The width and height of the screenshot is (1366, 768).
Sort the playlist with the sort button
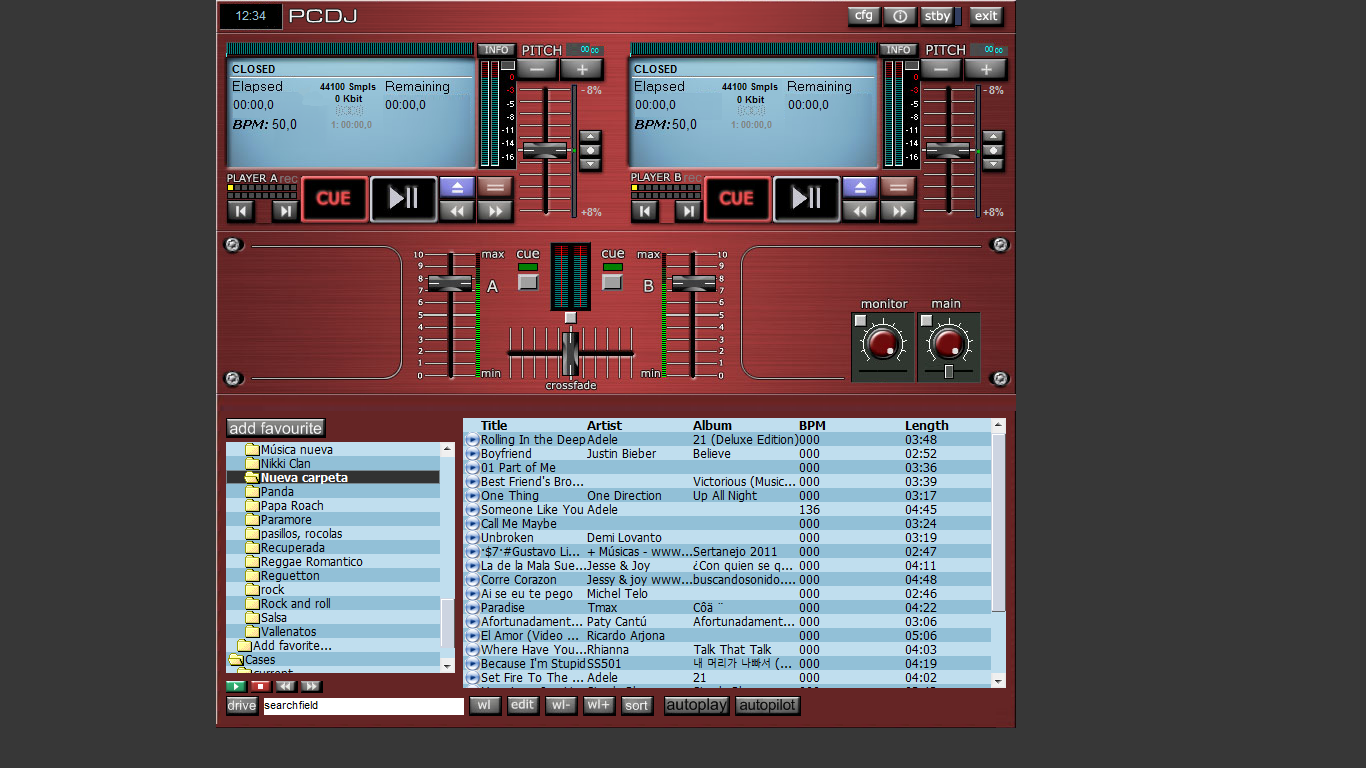(637, 705)
